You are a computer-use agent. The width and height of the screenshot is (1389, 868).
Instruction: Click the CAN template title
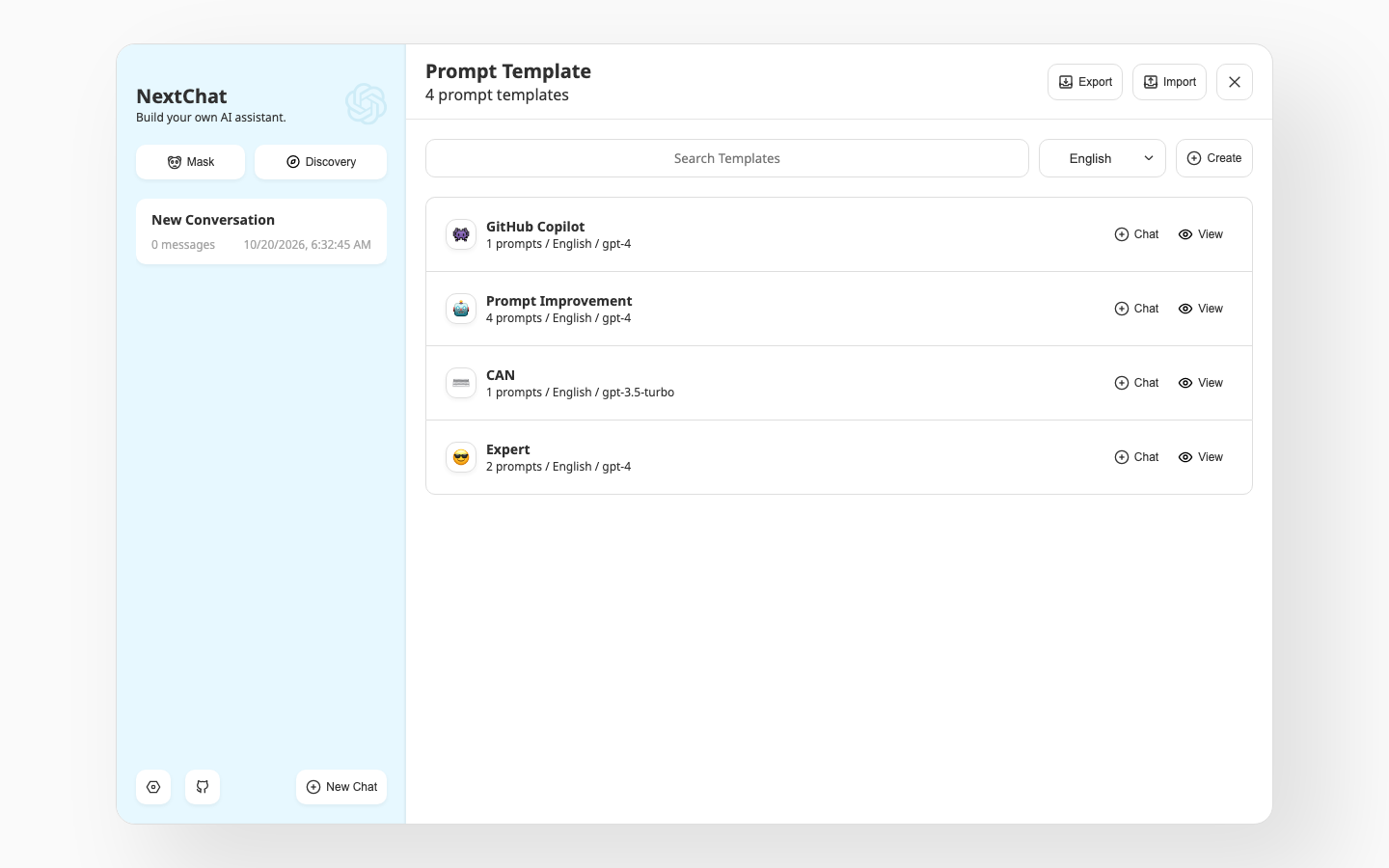tap(501, 375)
